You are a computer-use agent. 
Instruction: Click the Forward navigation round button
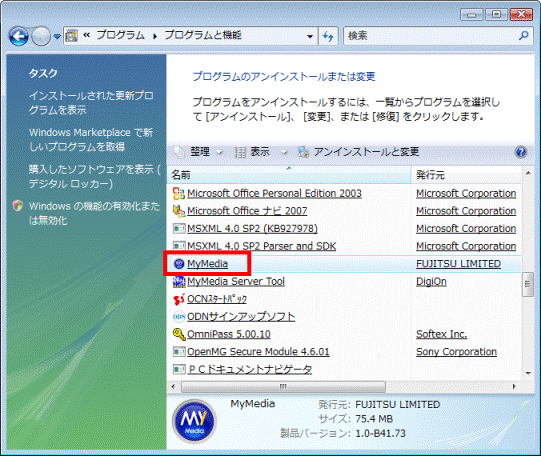(x=41, y=36)
